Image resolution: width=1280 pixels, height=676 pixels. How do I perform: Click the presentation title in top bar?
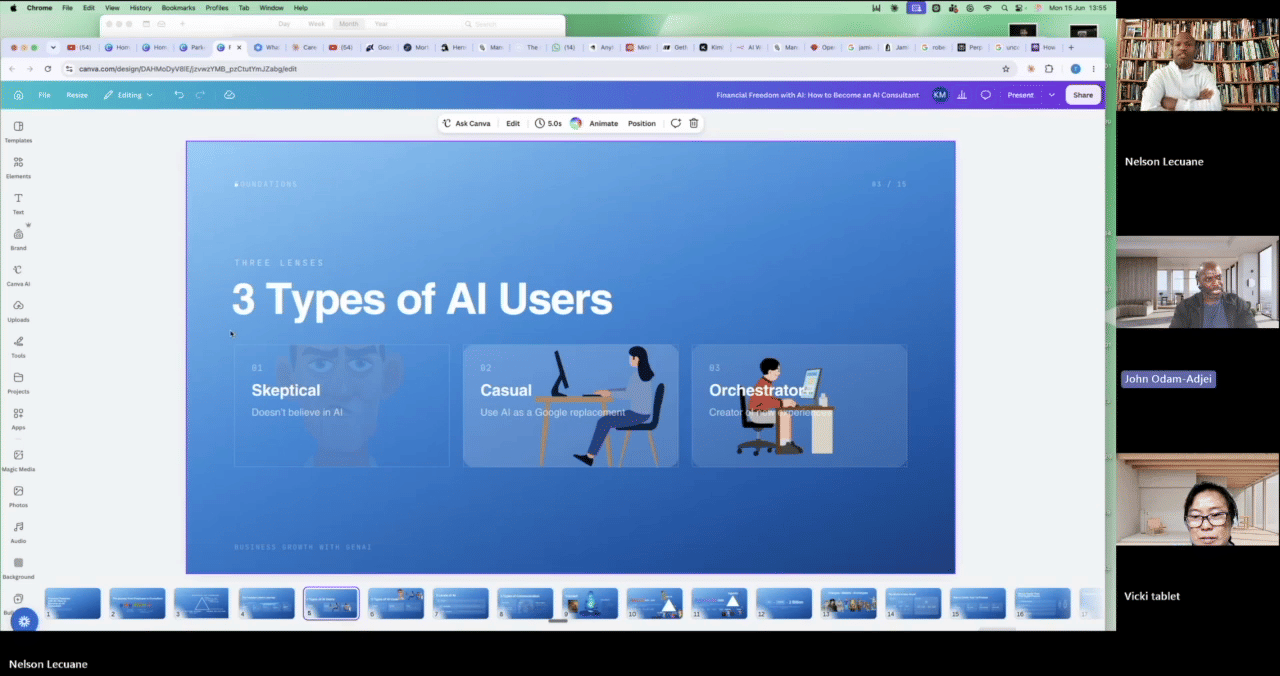(817, 95)
